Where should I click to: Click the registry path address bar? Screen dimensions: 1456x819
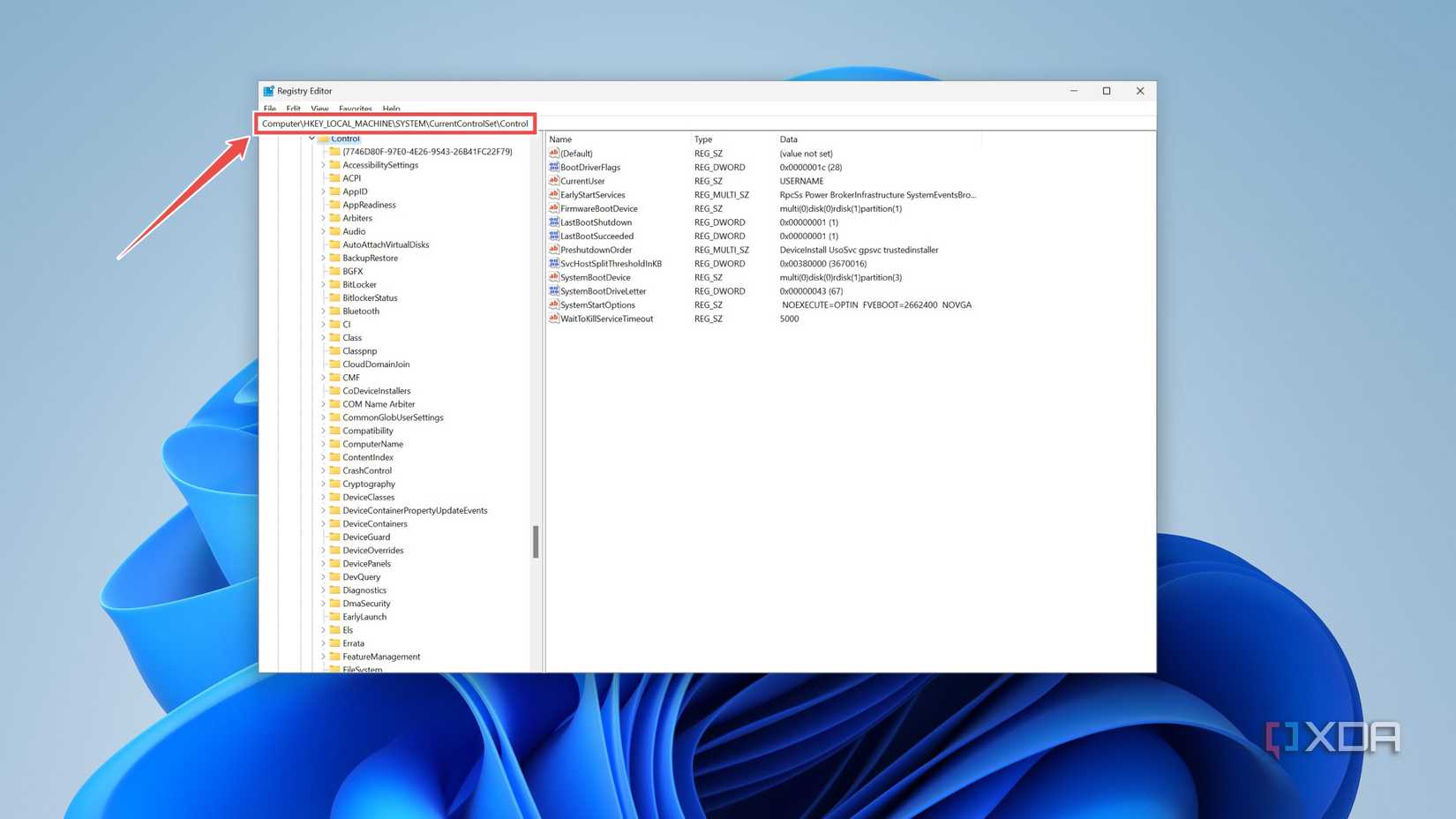pyautogui.click(x=395, y=124)
